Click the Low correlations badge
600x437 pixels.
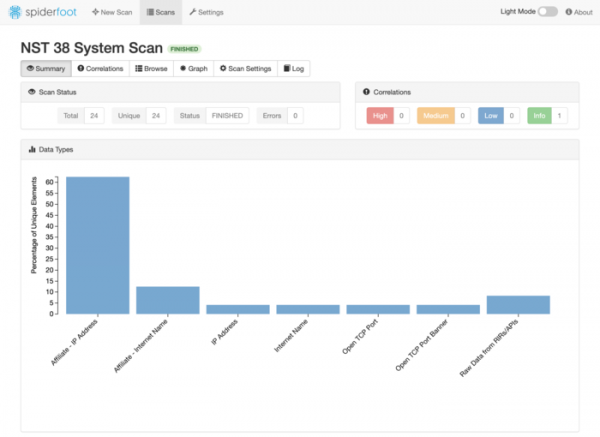491,115
